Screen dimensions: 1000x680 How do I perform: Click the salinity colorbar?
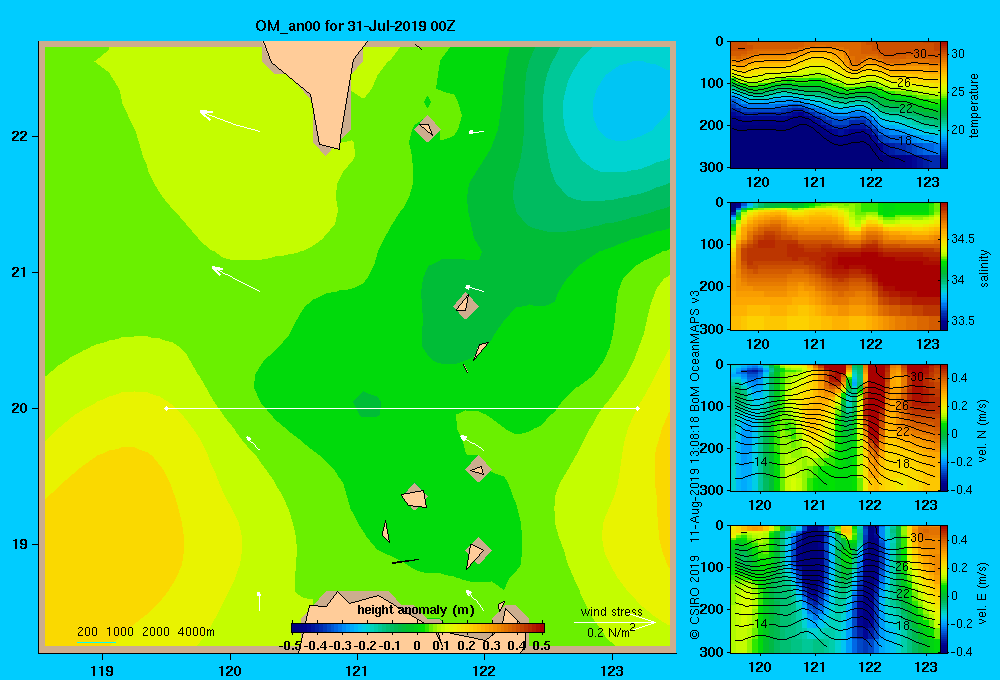pos(944,266)
